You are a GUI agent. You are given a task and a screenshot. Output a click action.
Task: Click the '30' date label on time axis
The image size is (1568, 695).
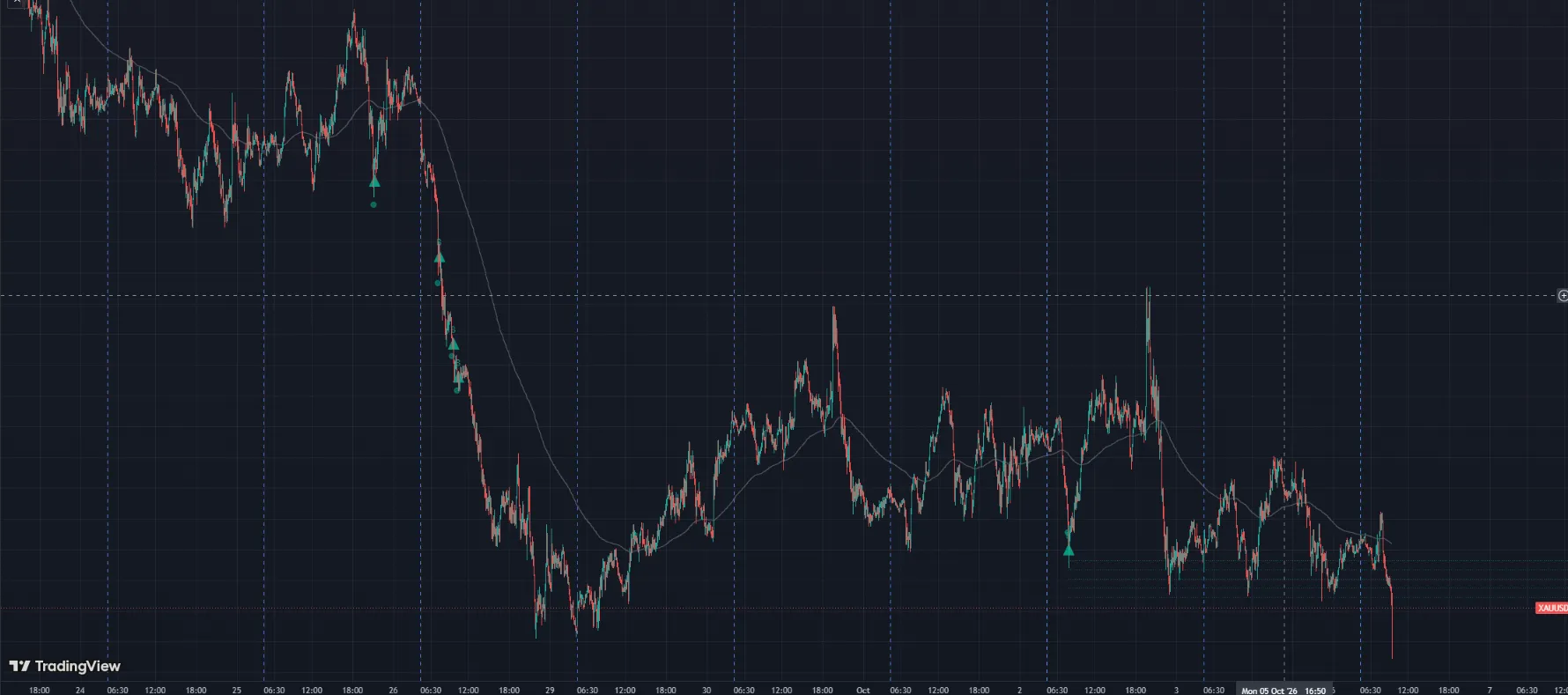pyautogui.click(x=706, y=690)
